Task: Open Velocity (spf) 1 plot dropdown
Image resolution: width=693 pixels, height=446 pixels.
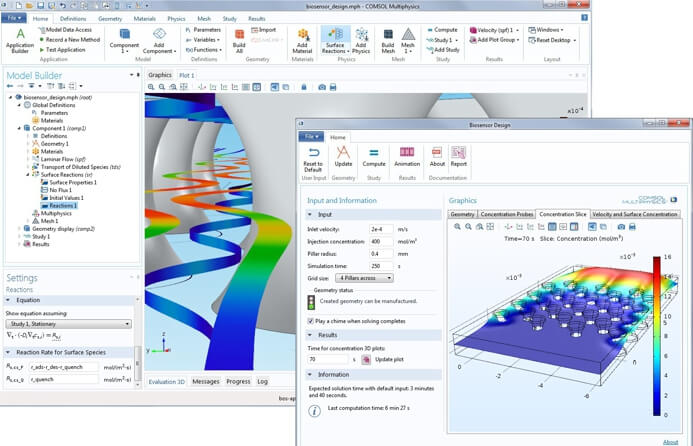Action: click(x=494, y=30)
